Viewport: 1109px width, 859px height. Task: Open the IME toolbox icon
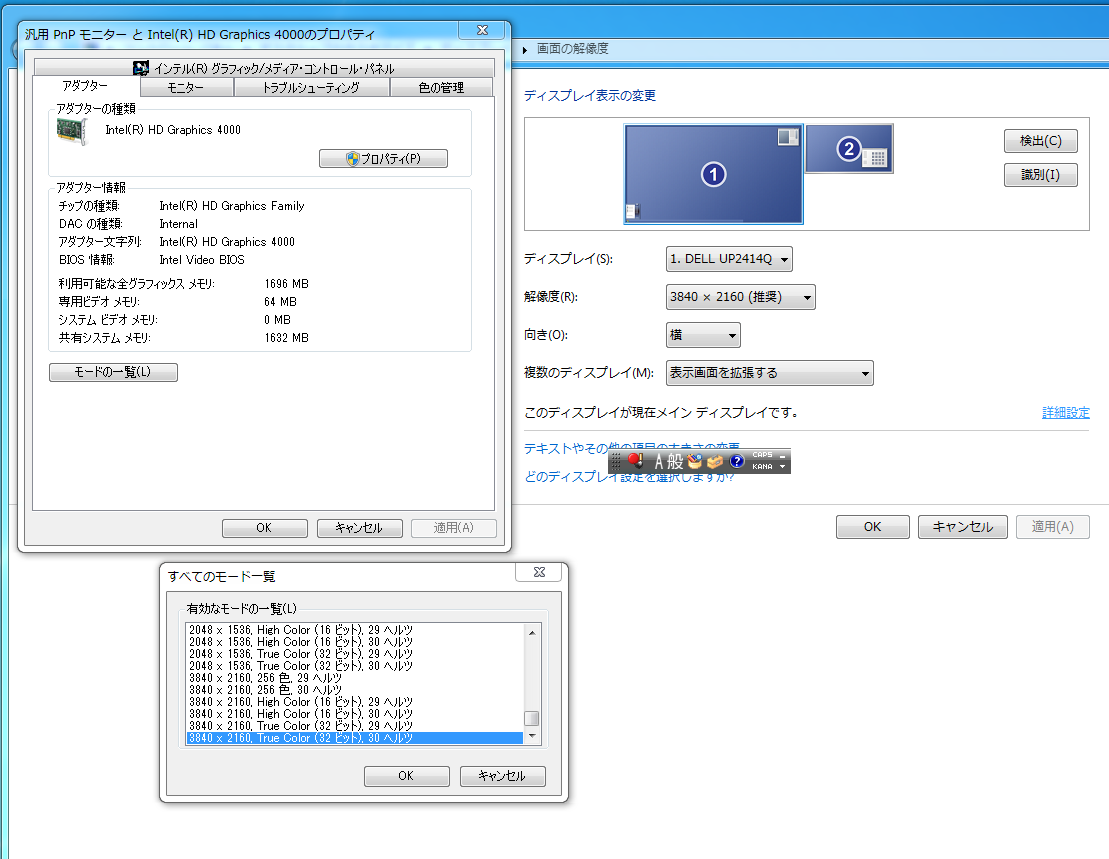(715, 461)
